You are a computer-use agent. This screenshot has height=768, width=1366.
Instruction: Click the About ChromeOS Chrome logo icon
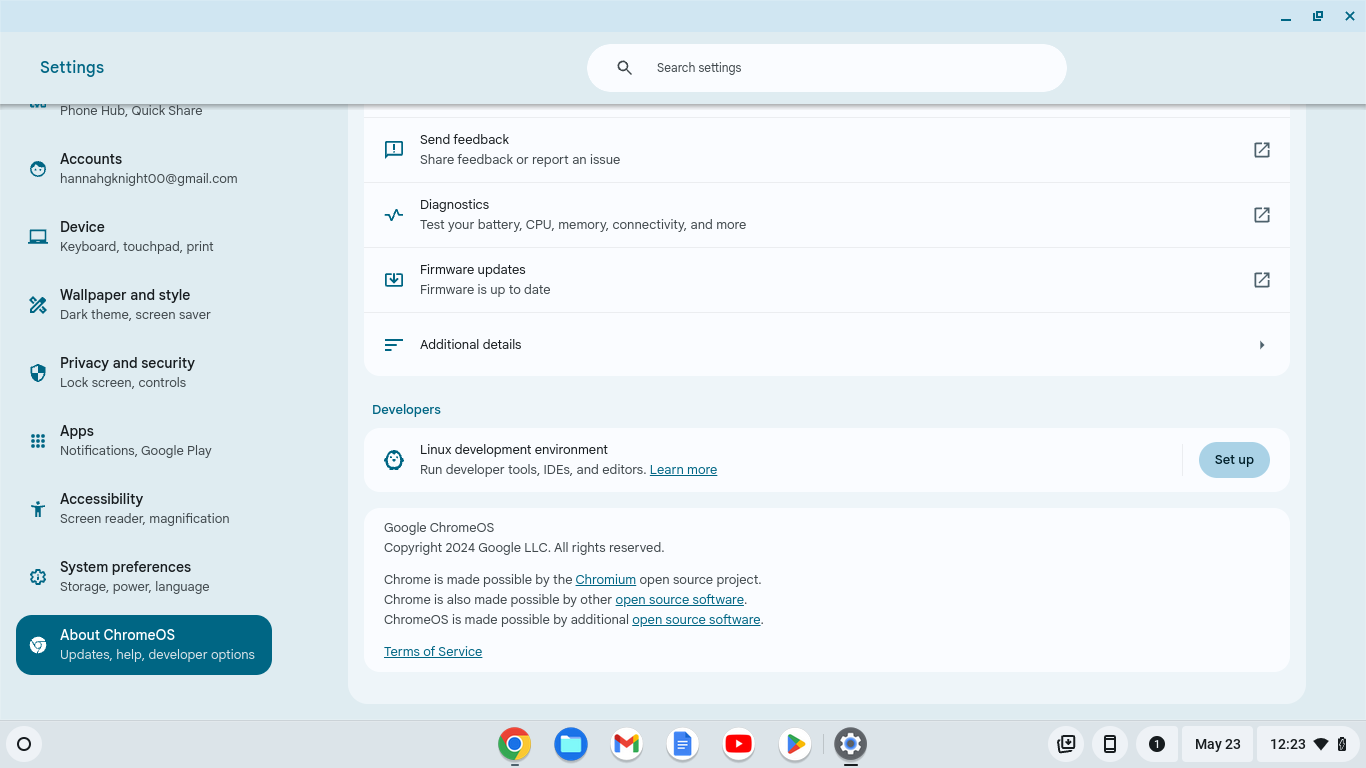pos(38,645)
